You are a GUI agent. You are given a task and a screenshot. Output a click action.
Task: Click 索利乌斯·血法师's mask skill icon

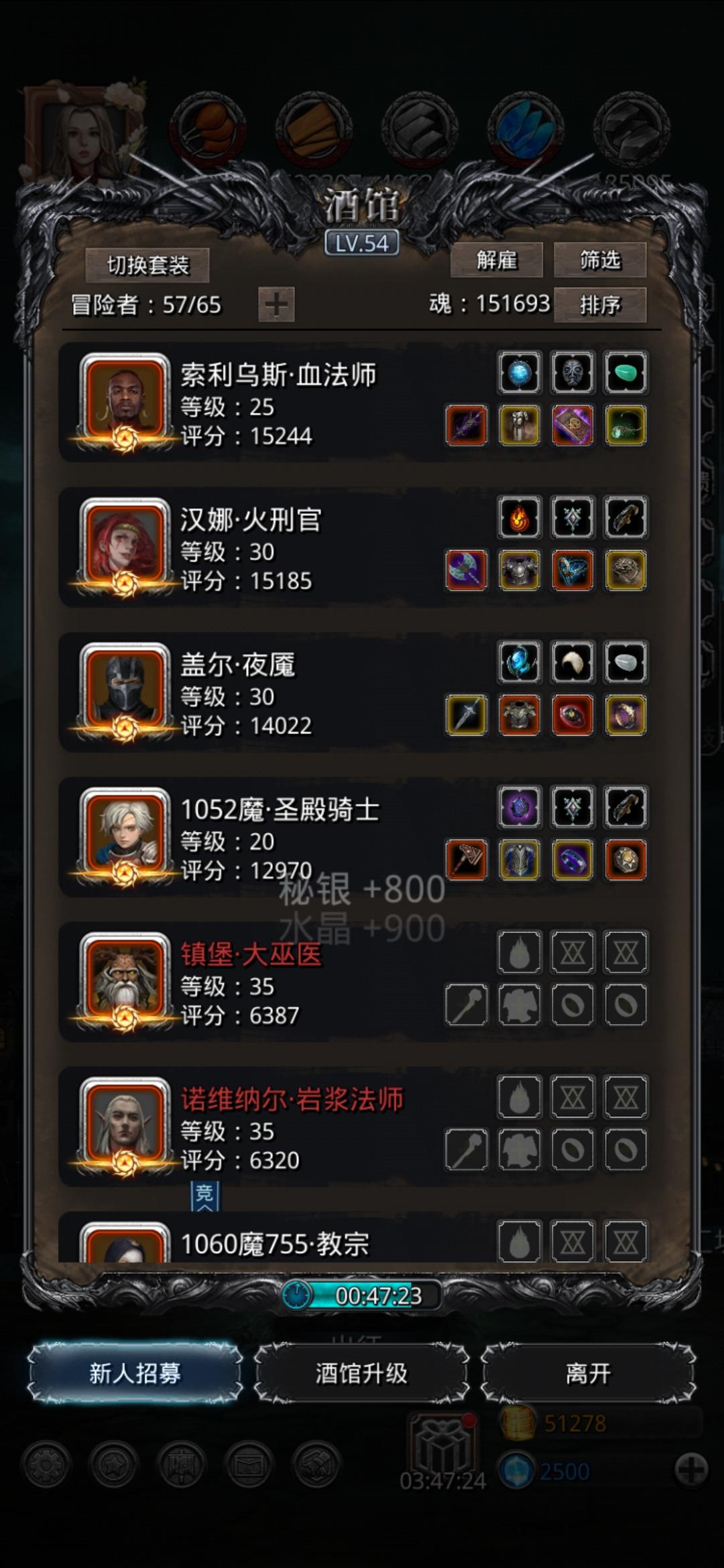click(572, 373)
